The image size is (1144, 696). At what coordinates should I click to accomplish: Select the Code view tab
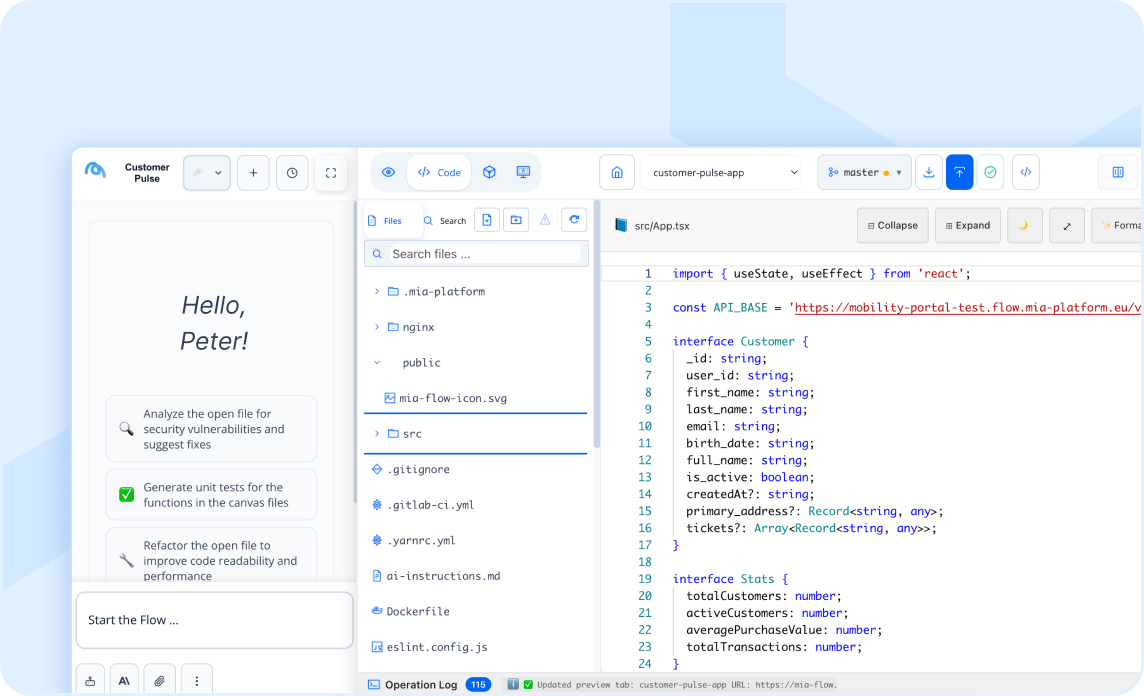point(438,172)
